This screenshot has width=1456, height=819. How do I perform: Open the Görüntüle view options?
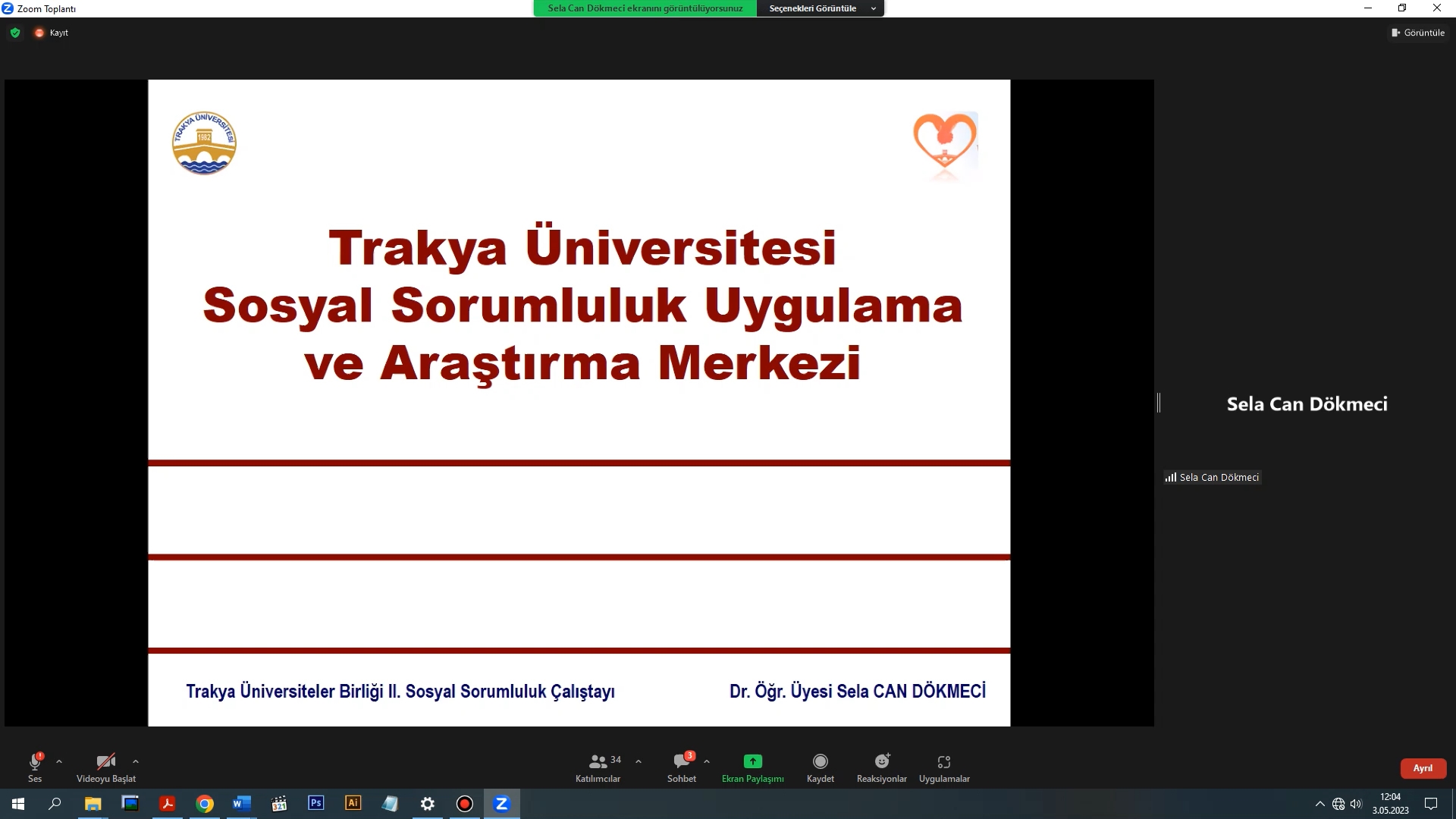click(1418, 33)
